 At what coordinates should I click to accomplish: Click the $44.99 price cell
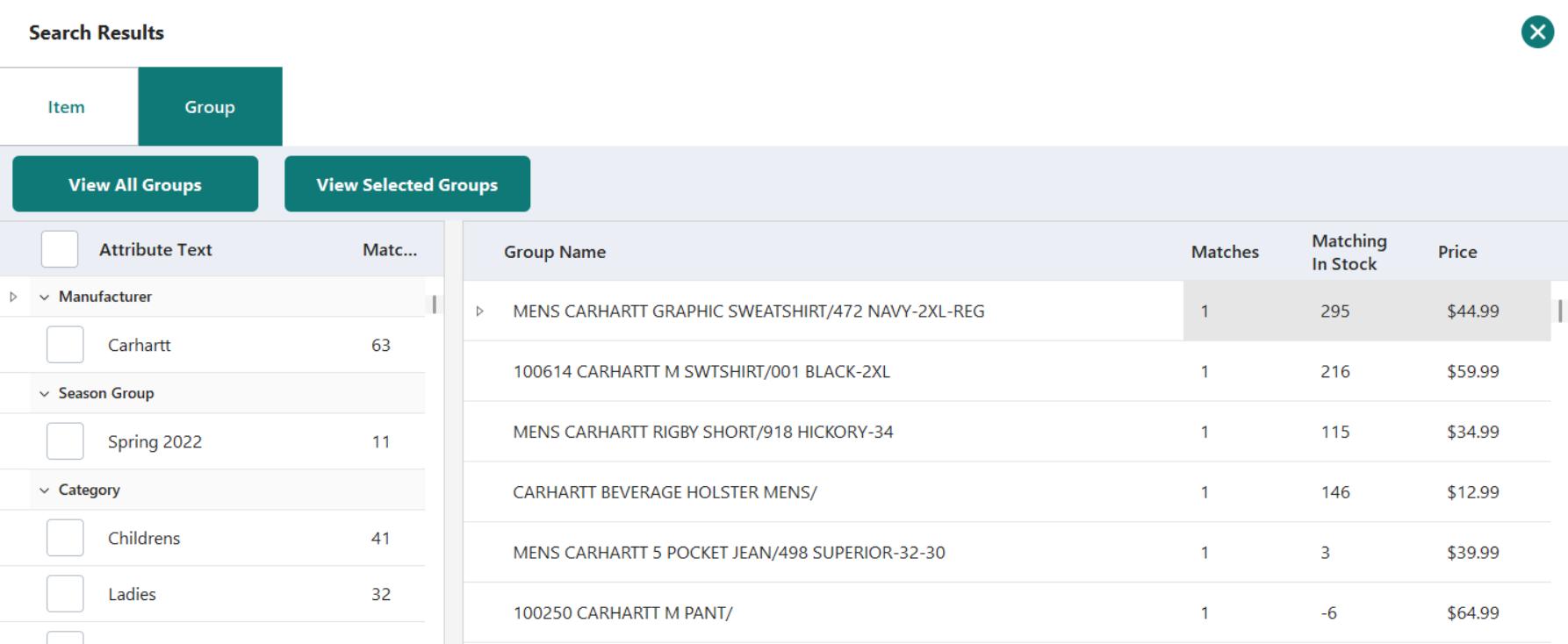[1473, 311]
